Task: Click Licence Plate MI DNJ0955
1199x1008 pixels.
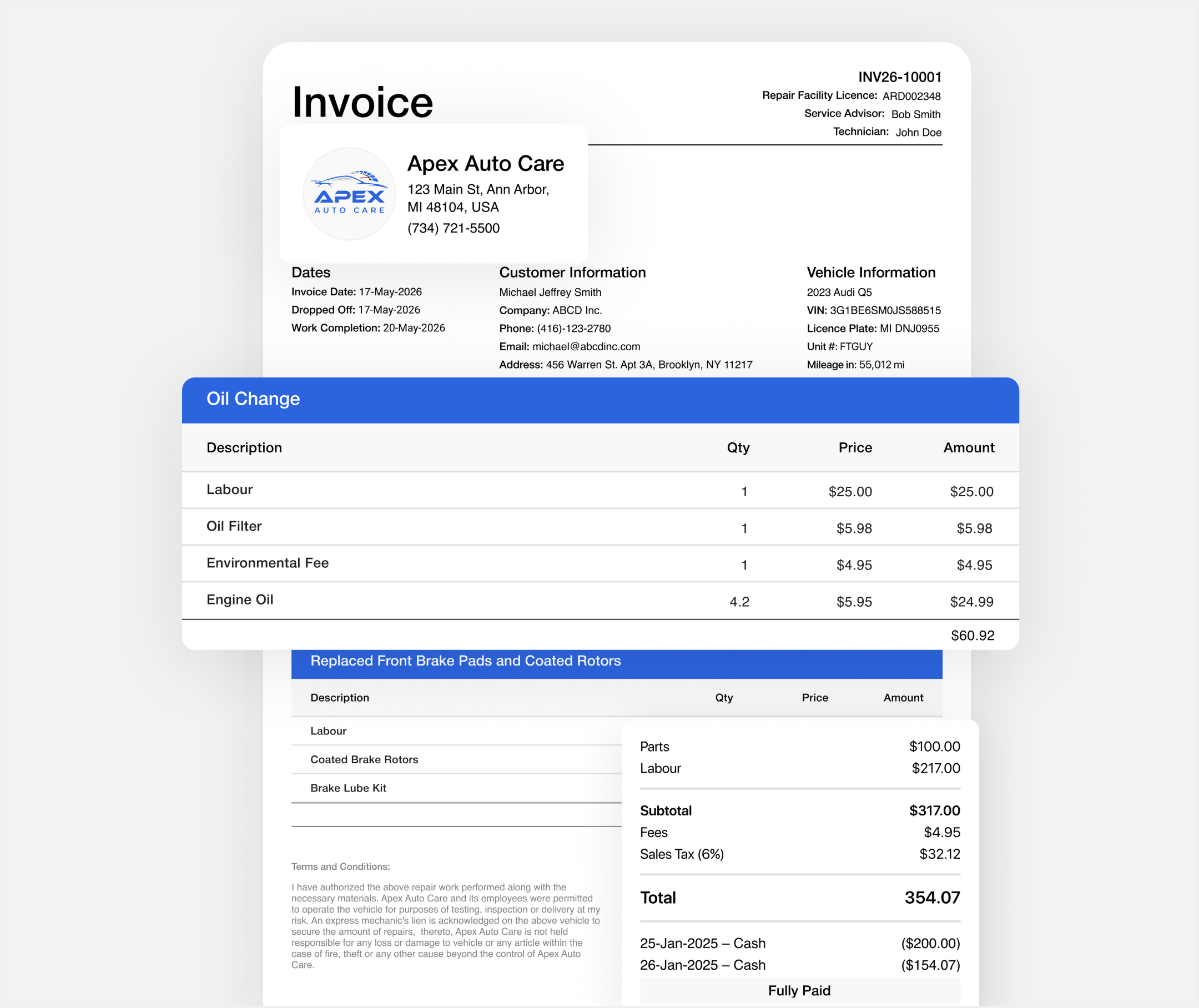Action: click(x=873, y=329)
